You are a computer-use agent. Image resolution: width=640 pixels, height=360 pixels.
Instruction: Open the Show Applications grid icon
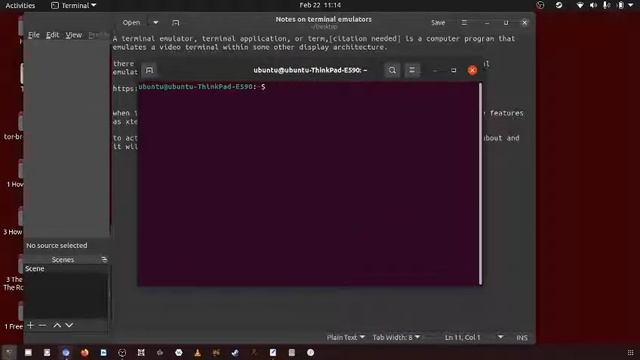tap(631, 353)
